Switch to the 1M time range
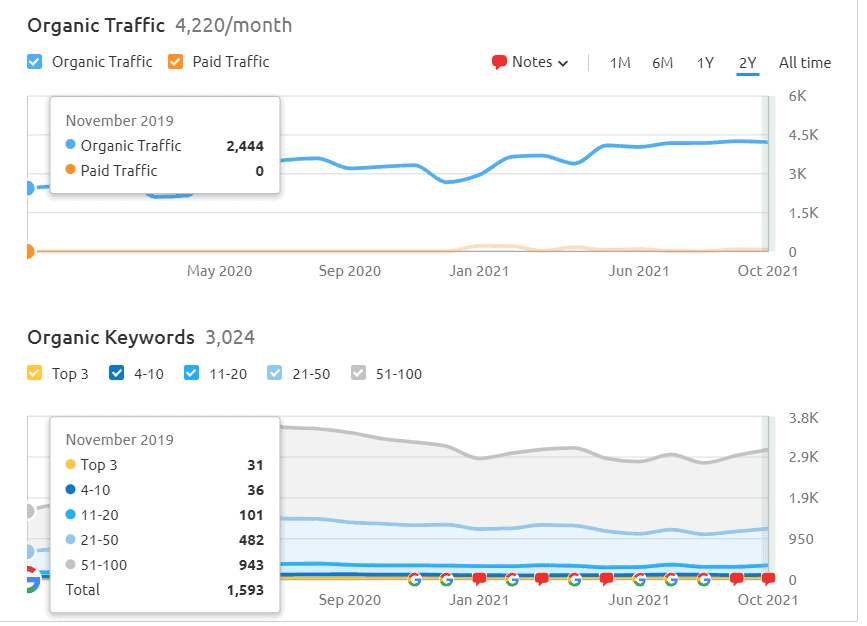The height and width of the screenshot is (626, 867). [x=620, y=62]
